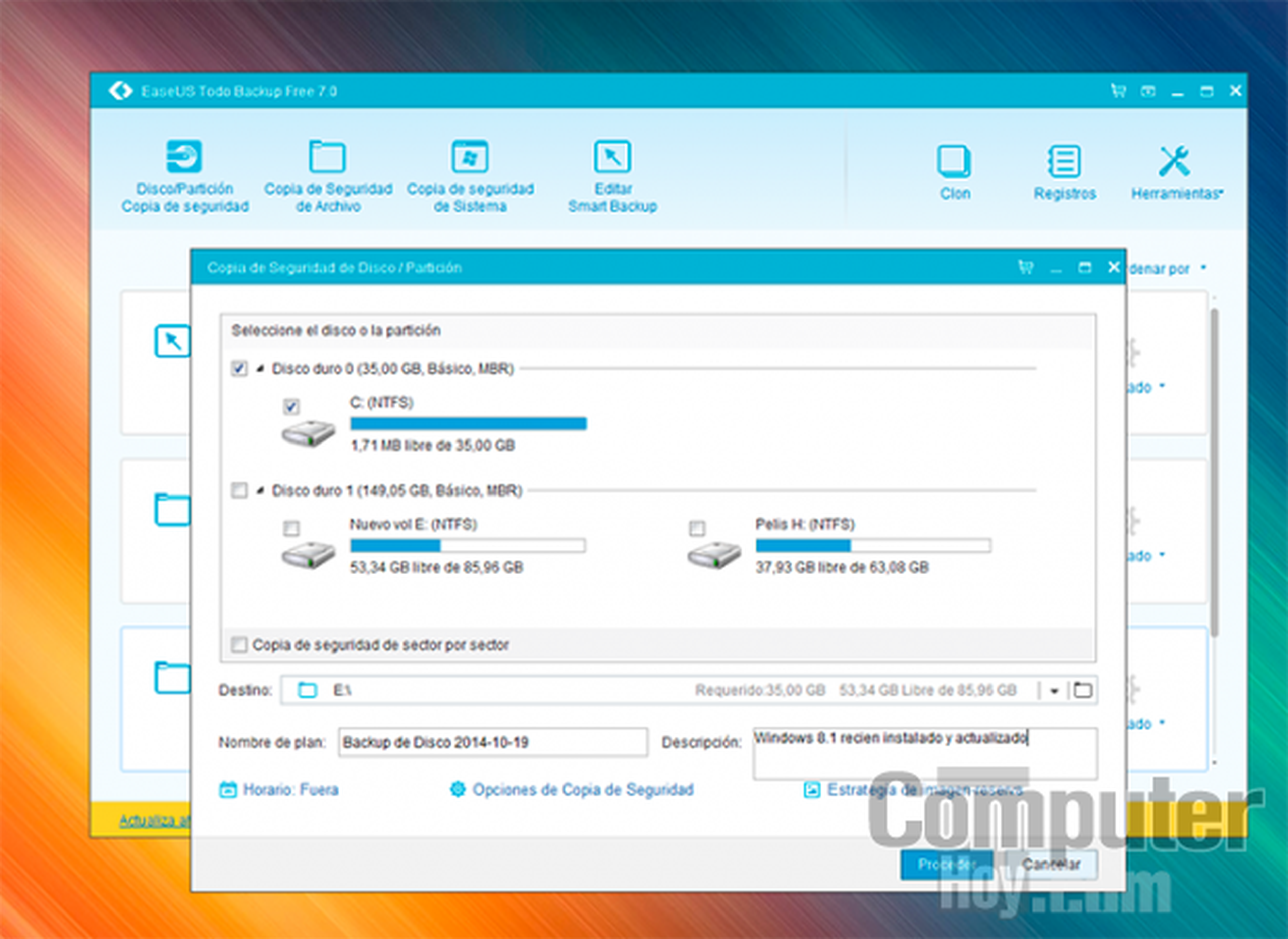Click the Smart Backup icon in background list

pos(172,341)
